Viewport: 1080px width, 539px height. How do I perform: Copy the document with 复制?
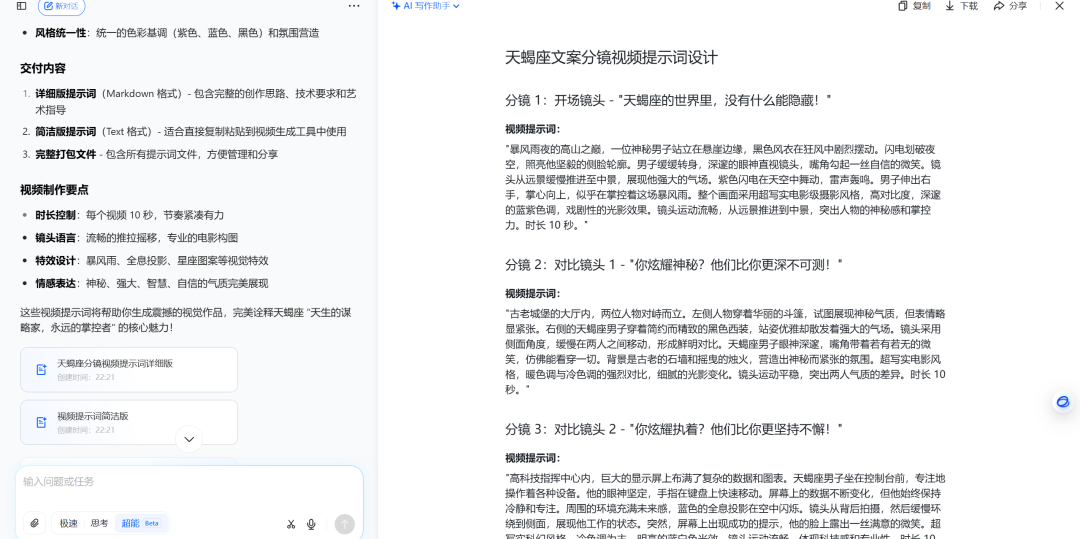915,6
